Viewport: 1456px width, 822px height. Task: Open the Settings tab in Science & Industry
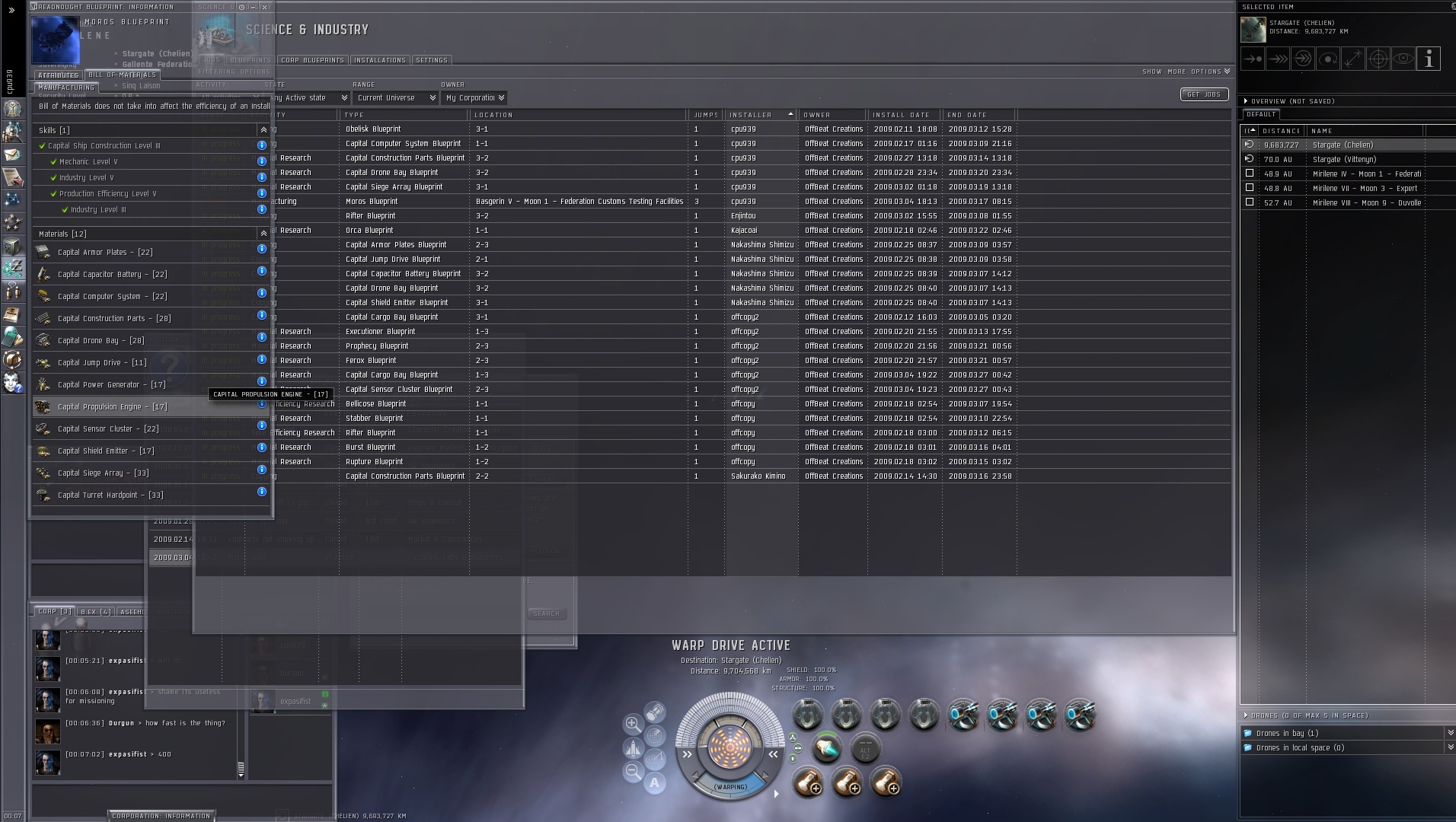coord(432,60)
